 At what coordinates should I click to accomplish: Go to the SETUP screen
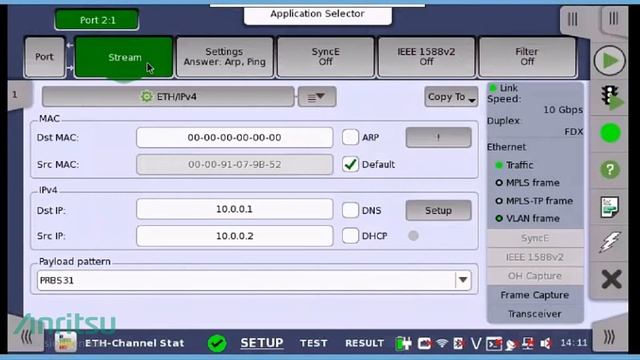(x=262, y=343)
